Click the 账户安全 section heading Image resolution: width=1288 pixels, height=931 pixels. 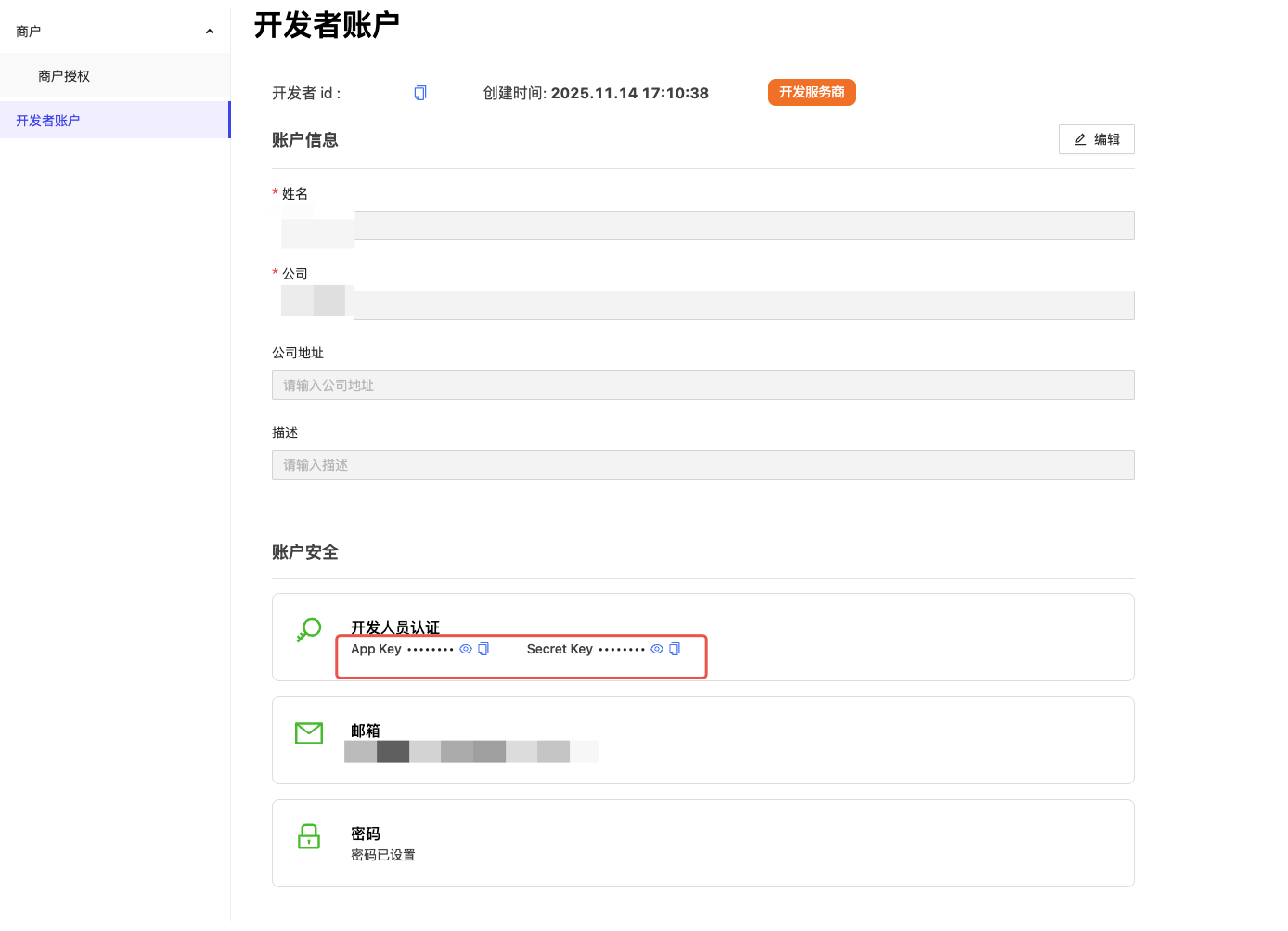[x=305, y=552]
